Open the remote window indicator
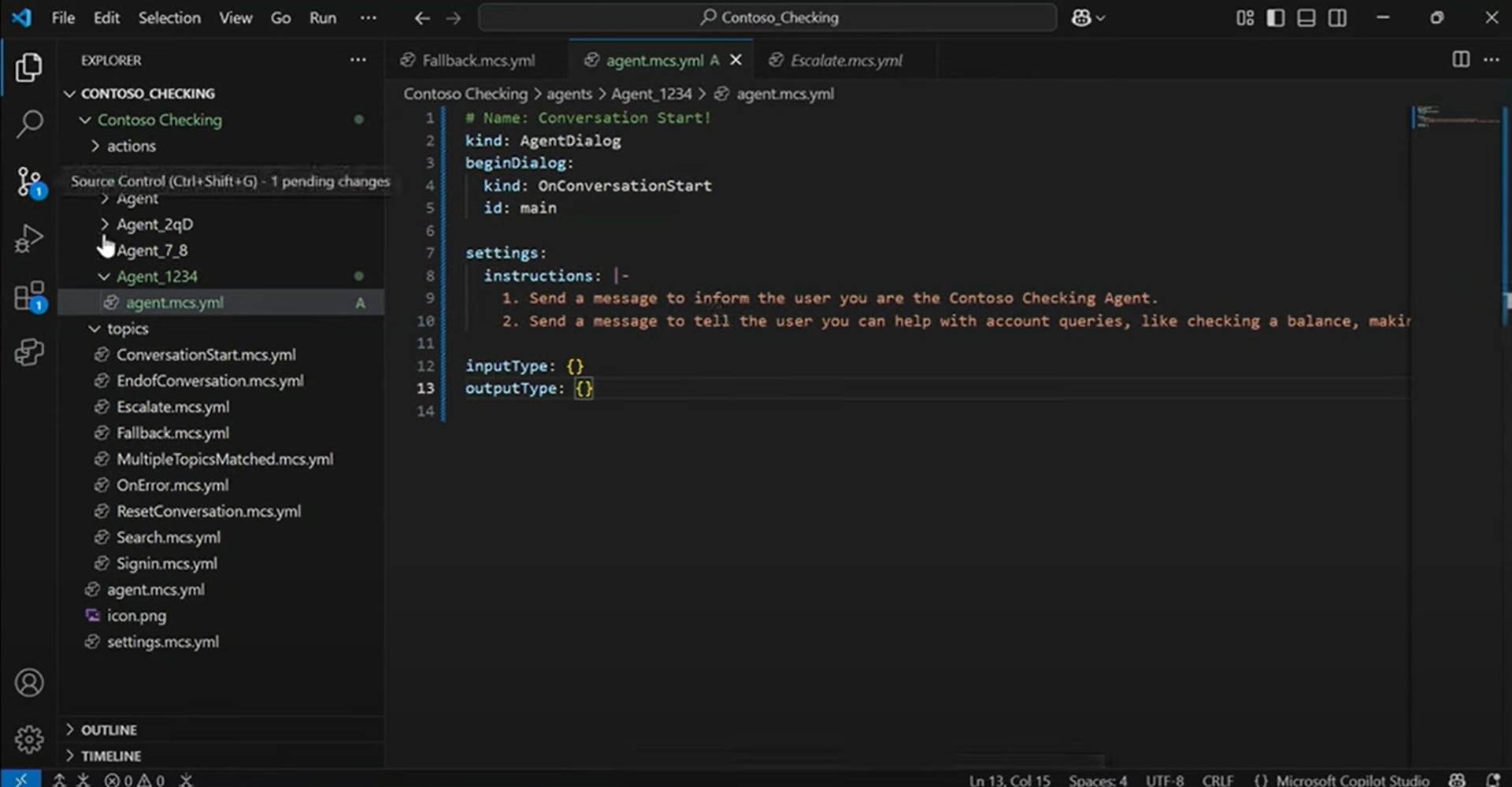The image size is (1512, 787). (x=20, y=779)
